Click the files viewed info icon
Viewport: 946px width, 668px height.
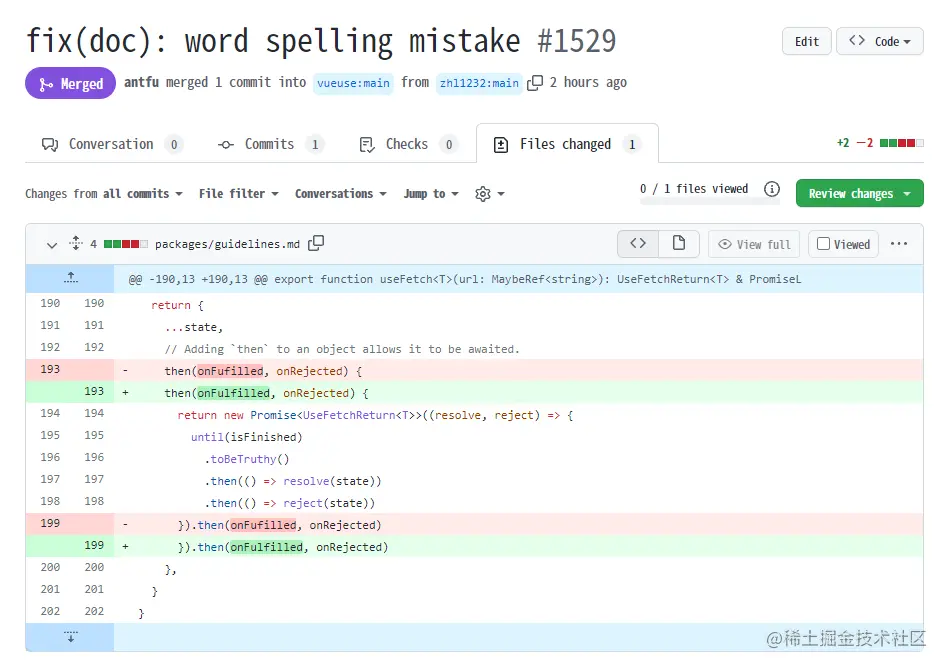[x=772, y=189]
